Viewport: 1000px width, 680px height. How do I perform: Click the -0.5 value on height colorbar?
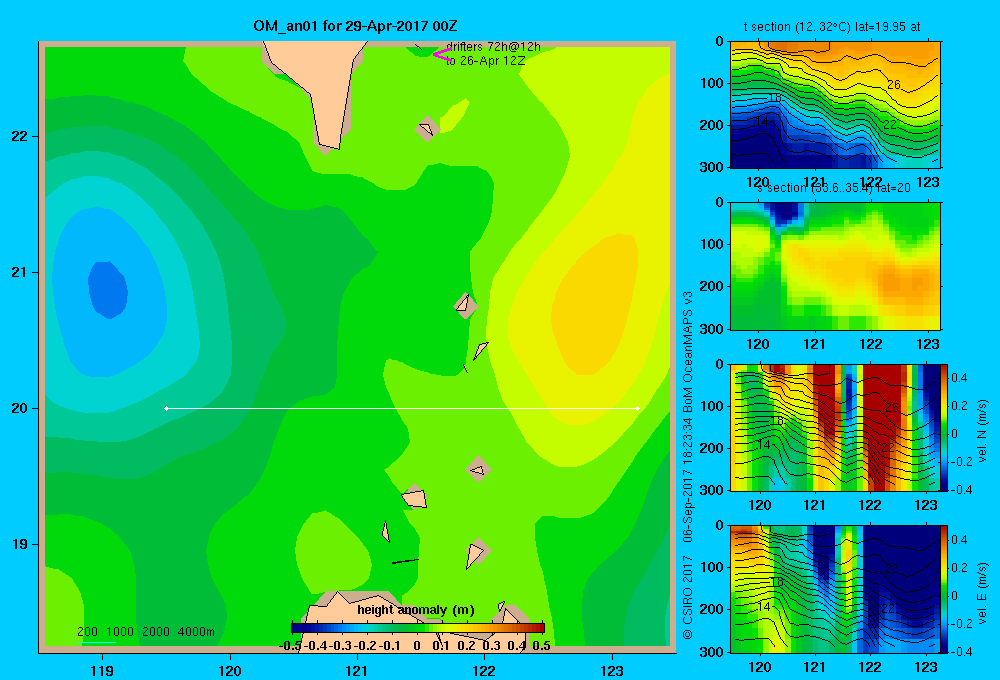point(290,646)
